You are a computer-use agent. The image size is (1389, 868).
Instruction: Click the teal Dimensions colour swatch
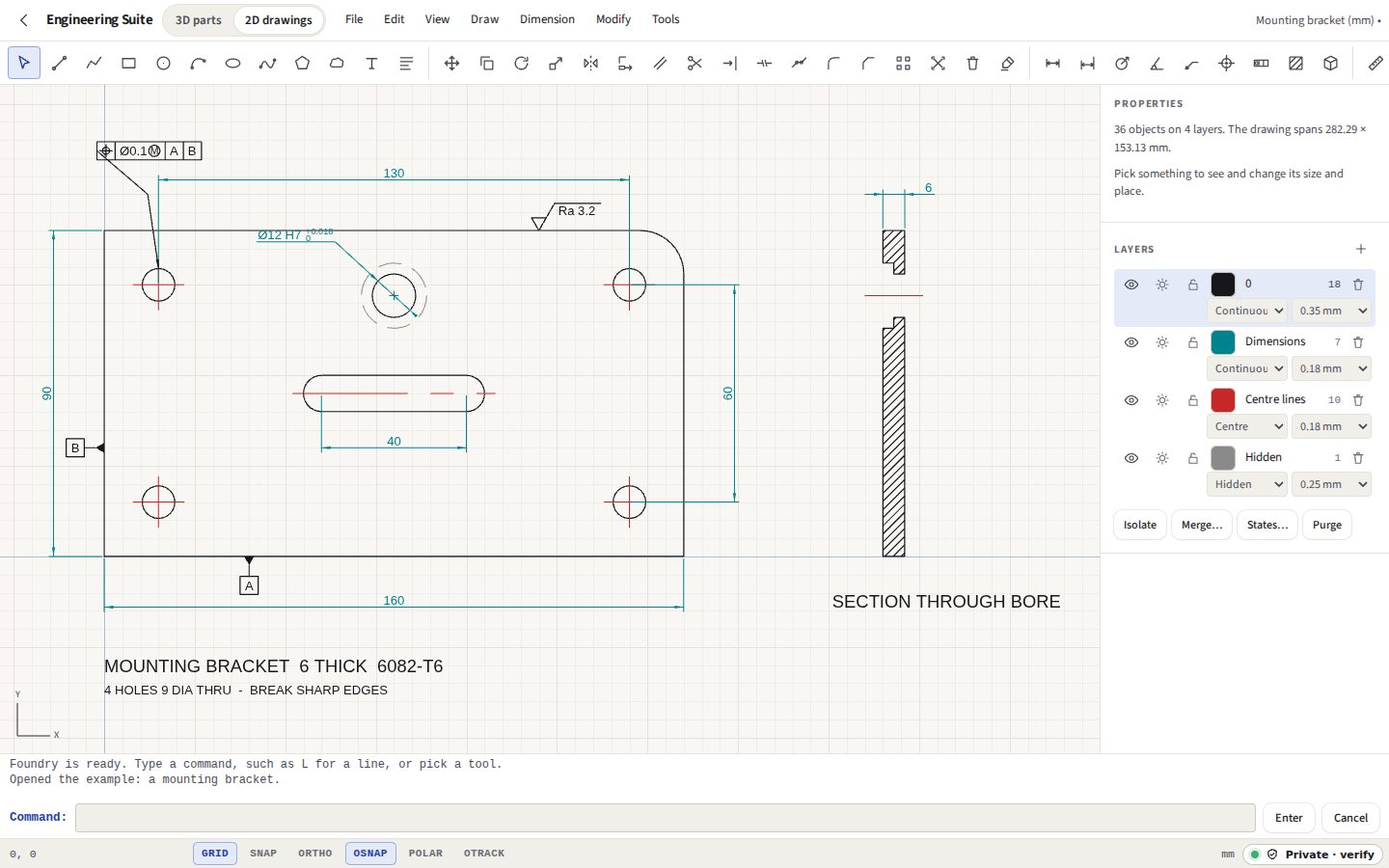(1223, 342)
